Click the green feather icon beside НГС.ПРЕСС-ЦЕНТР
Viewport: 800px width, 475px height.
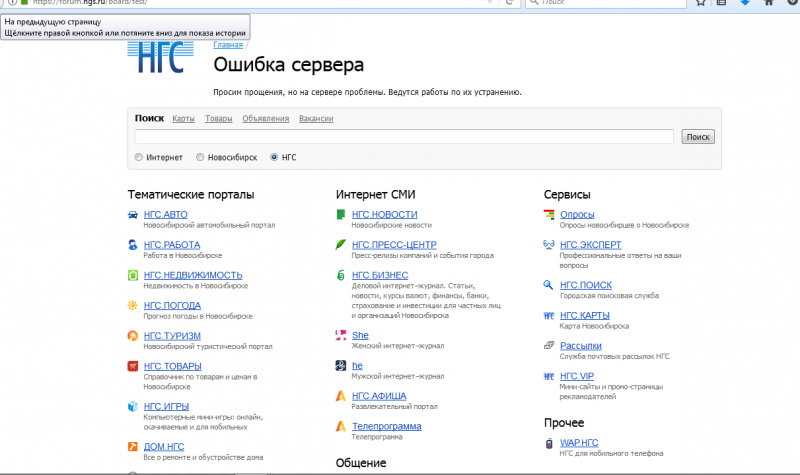point(340,245)
